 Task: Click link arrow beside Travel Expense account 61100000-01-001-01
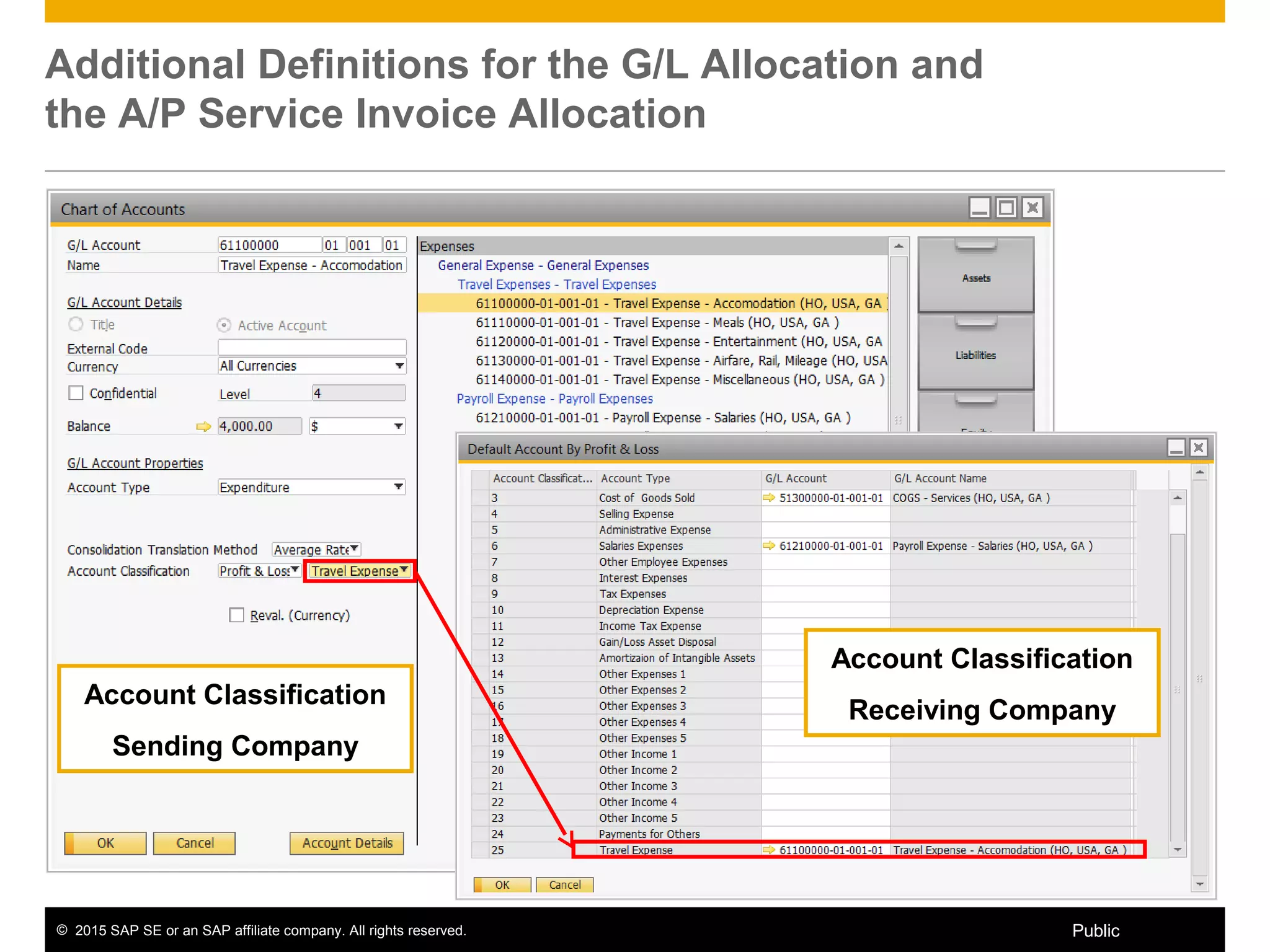pyautogui.click(x=769, y=850)
